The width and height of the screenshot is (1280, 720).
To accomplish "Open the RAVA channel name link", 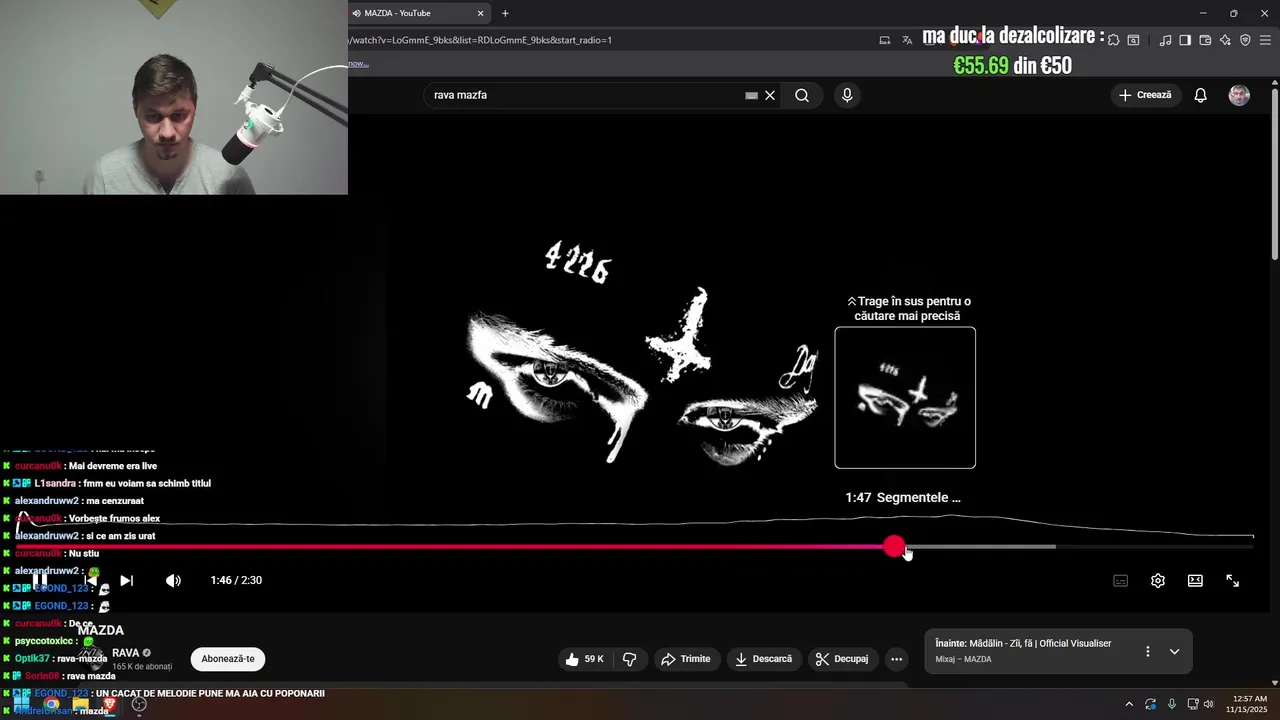I will pos(126,653).
